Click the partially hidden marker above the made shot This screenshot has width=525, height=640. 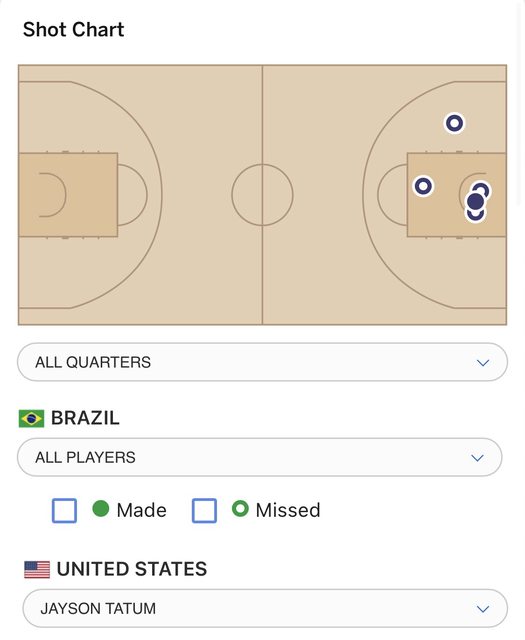pyautogui.click(x=482, y=189)
